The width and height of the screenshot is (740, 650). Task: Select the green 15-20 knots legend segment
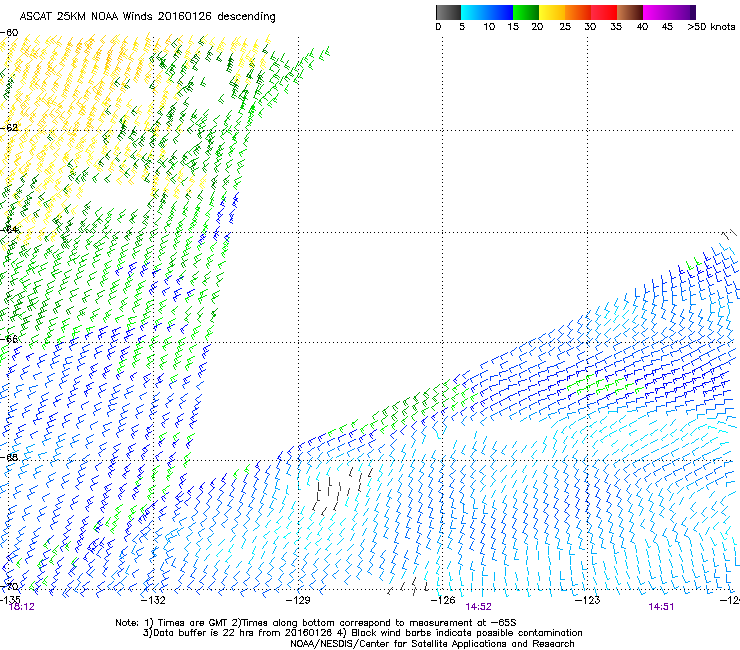click(x=526, y=12)
